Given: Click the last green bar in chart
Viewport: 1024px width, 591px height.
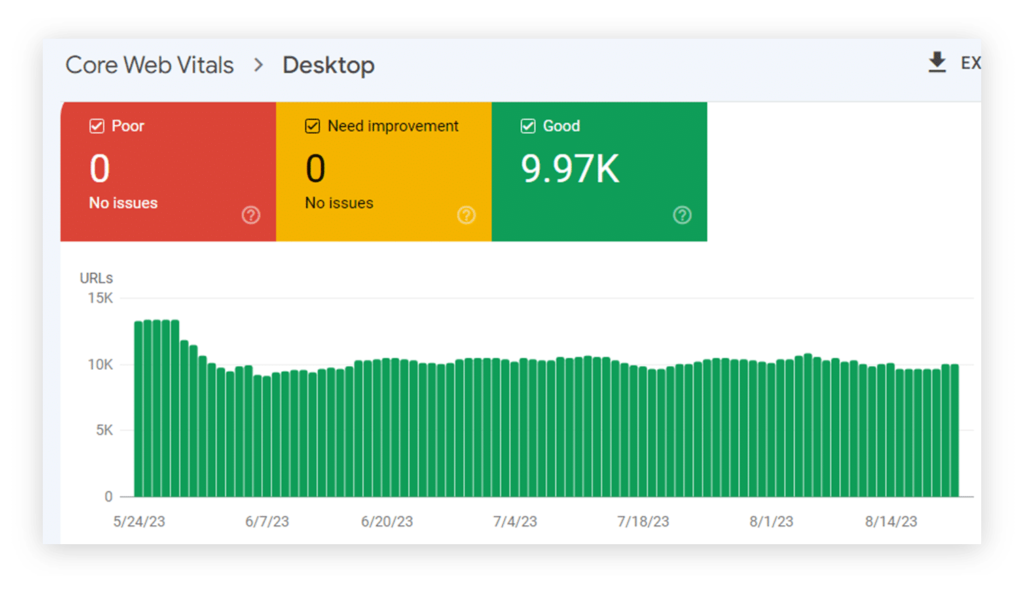Looking at the screenshot, I should [x=954, y=430].
